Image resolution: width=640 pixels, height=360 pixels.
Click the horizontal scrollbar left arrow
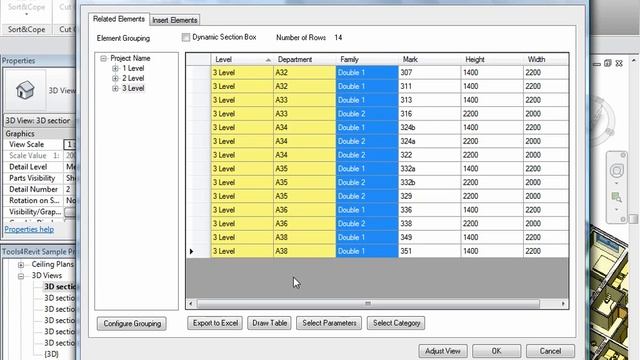coord(191,304)
